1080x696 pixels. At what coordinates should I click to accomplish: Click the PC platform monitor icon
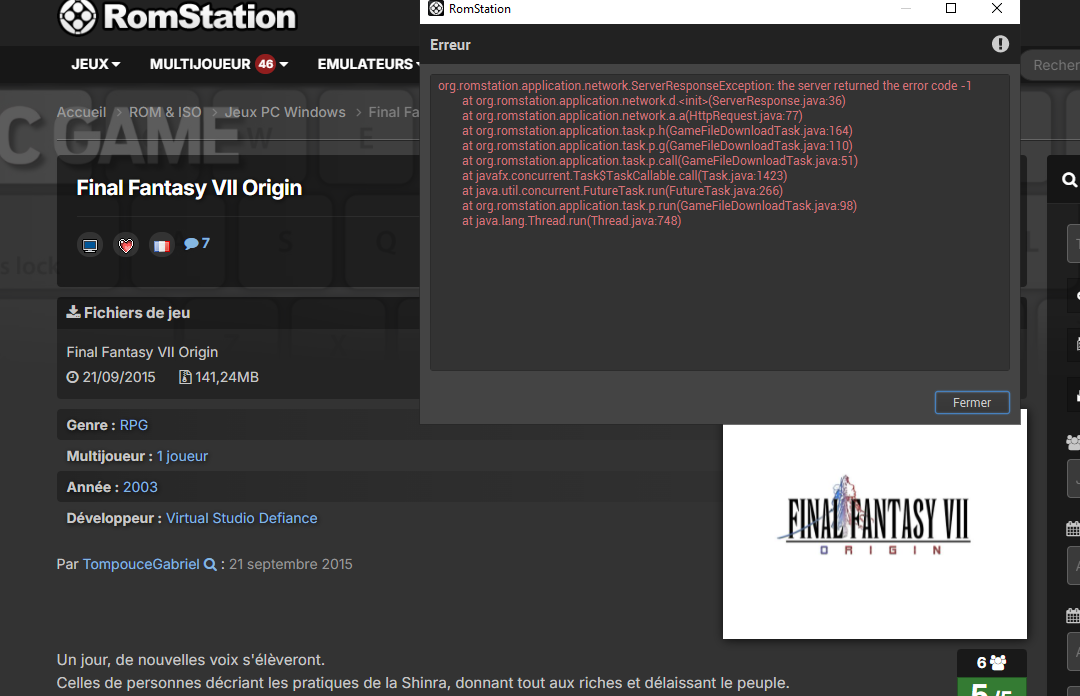click(90, 245)
